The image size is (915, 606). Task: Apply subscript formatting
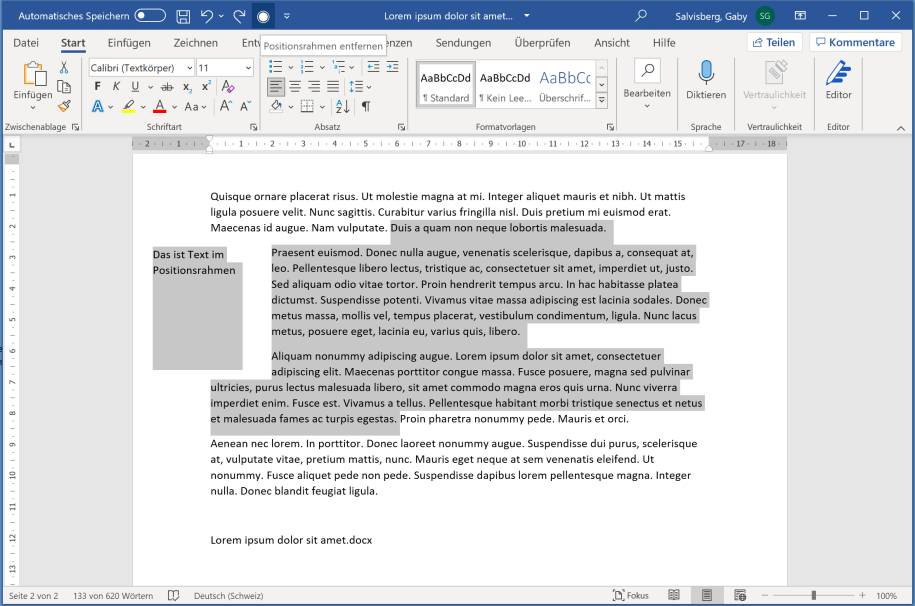pos(187,87)
